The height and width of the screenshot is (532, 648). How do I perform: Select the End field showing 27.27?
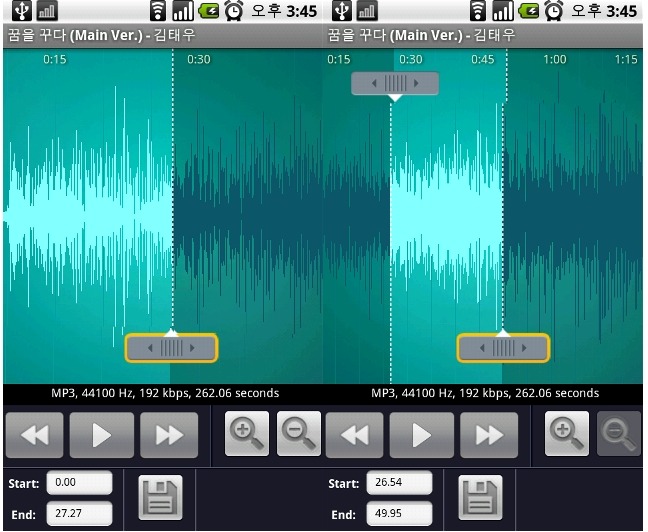(x=79, y=513)
